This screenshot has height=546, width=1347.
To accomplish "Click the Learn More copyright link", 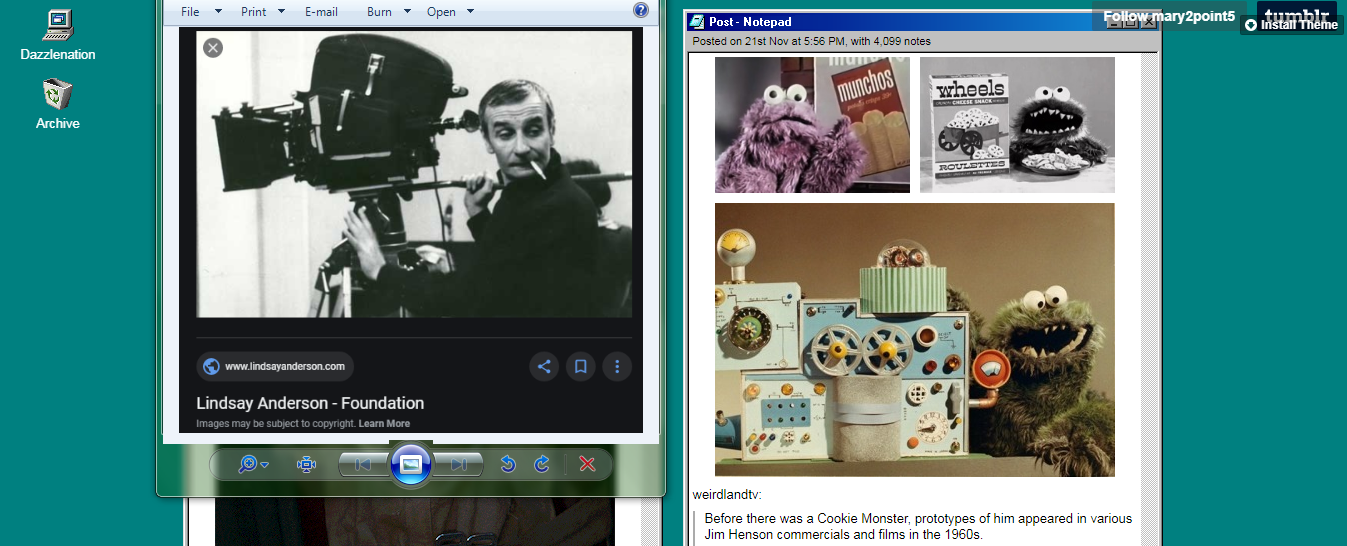I will click(x=384, y=424).
